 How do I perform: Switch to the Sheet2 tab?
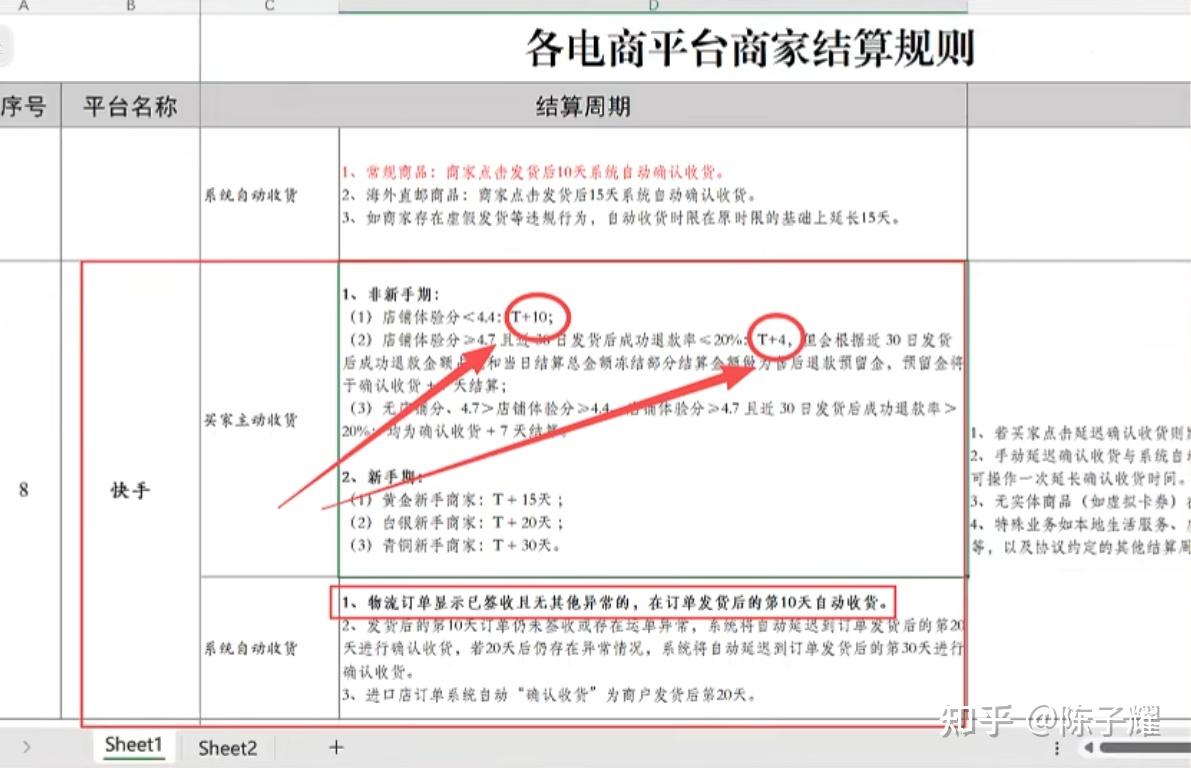(227, 748)
